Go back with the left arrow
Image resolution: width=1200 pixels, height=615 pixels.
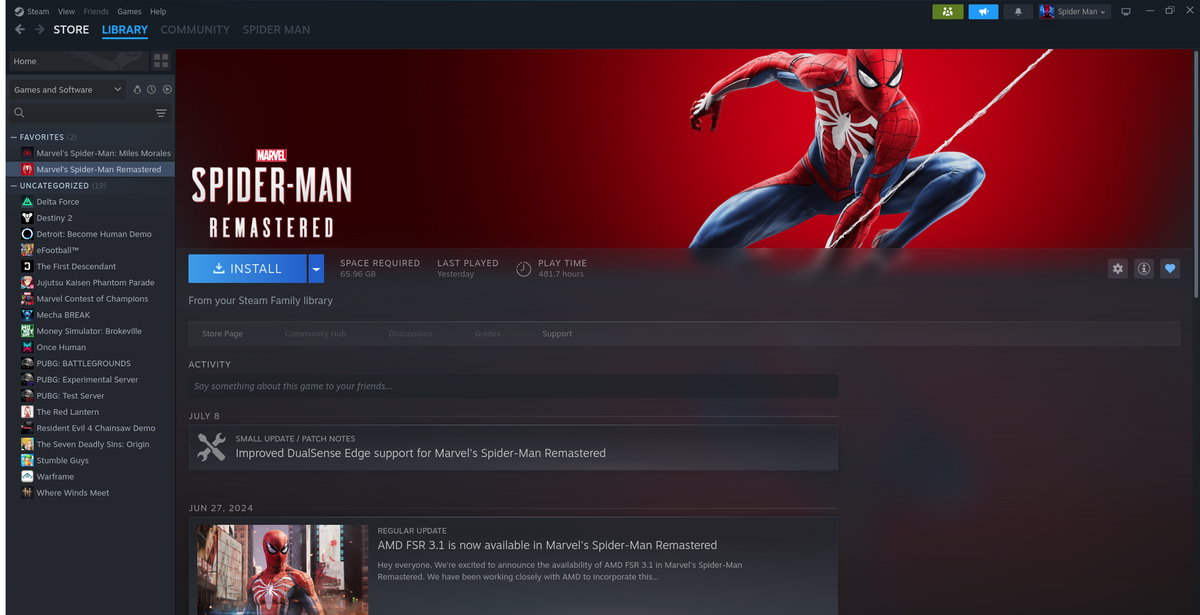pos(20,30)
